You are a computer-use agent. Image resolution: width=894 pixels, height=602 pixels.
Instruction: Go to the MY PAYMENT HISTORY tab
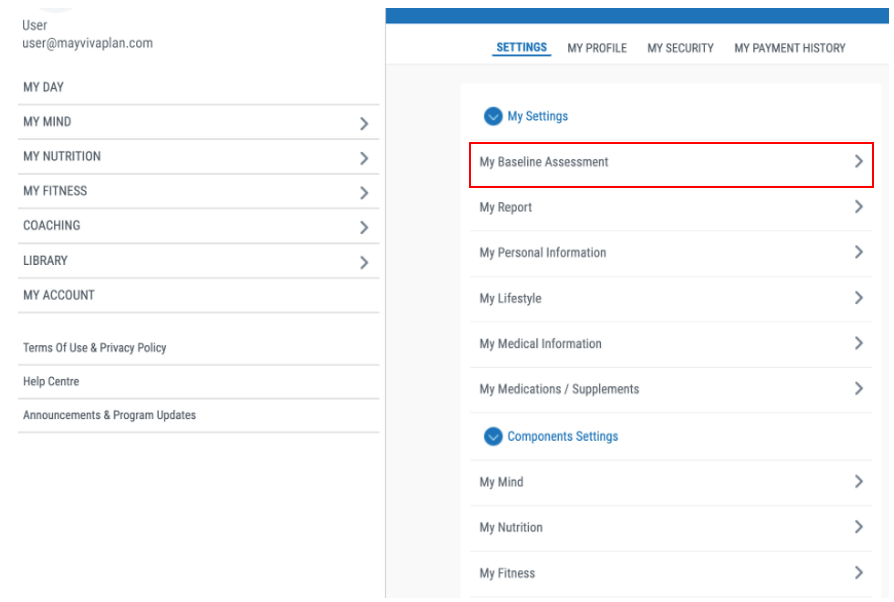click(x=789, y=48)
